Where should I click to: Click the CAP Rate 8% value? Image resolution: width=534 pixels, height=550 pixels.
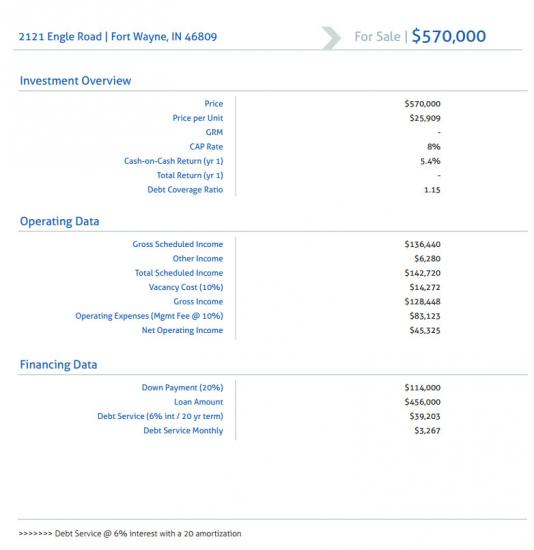point(434,147)
